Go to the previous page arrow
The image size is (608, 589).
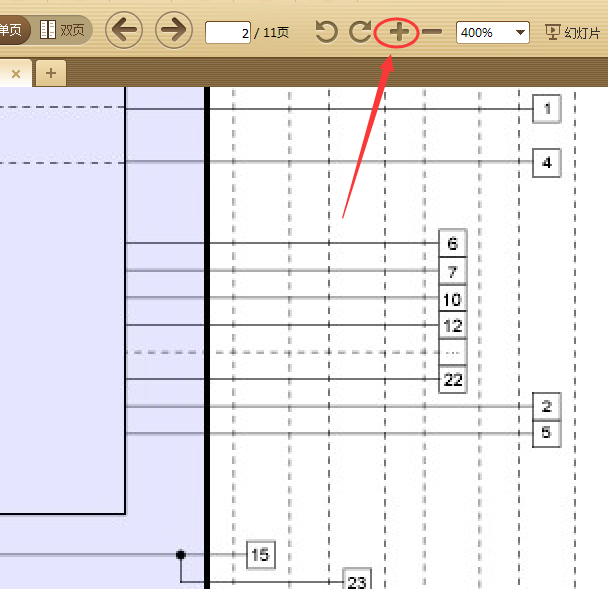tap(124, 30)
